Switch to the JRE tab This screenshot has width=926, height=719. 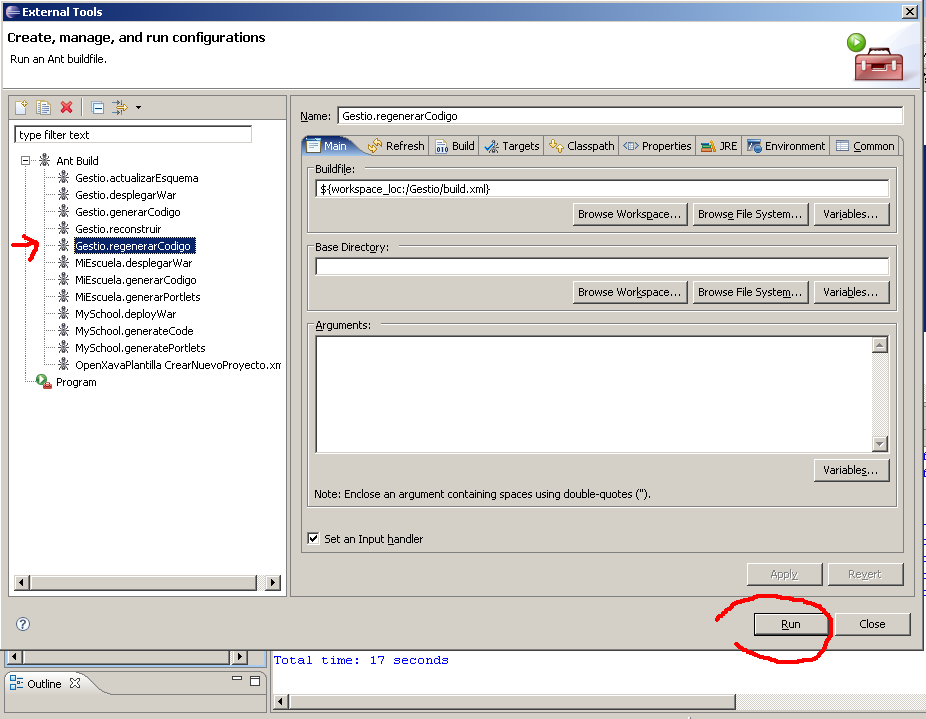[x=719, y=146]
